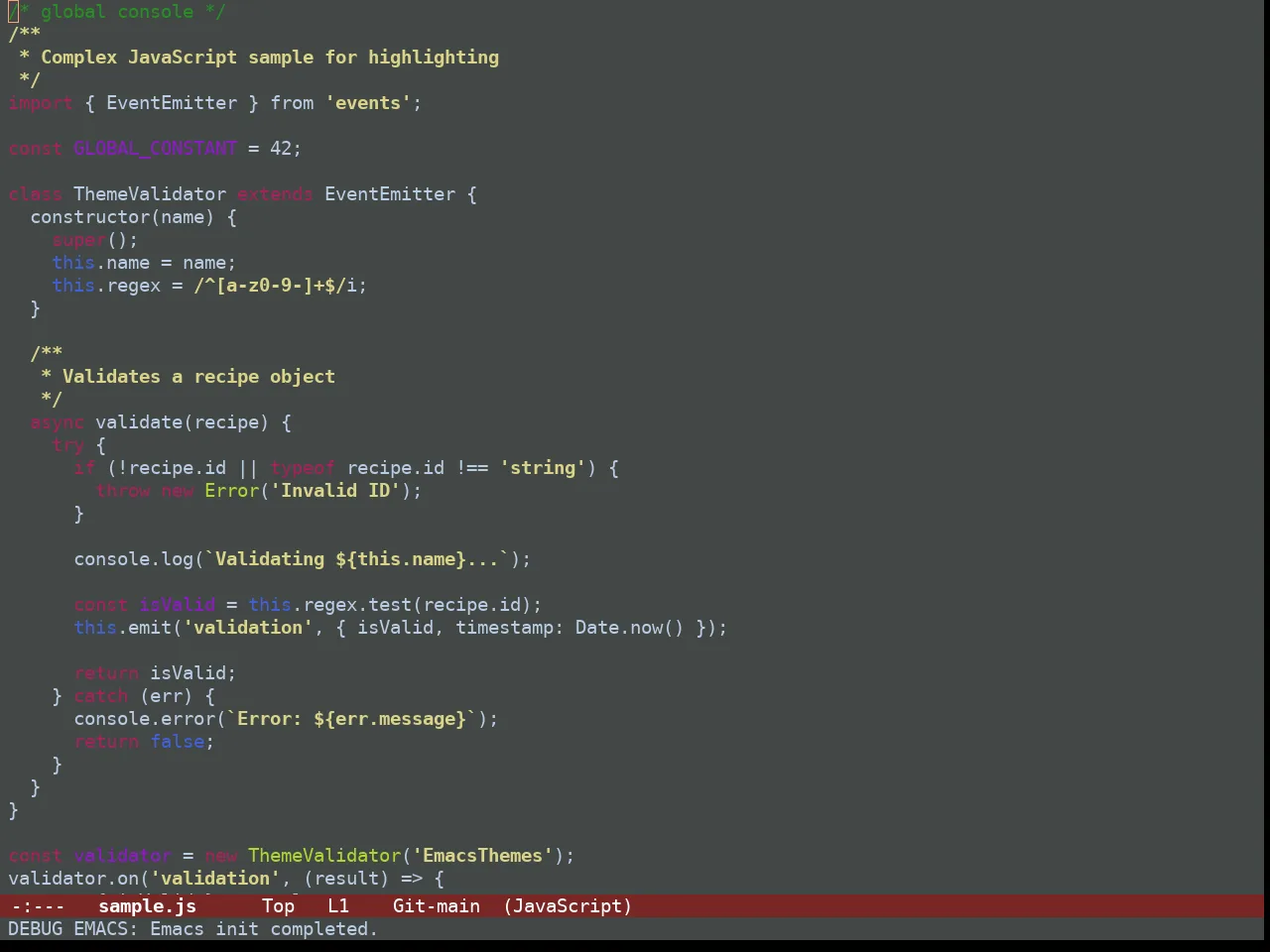This screenshot has height=952, width=1270.
Task: Click isValid in the return statement
Action: 188,673
